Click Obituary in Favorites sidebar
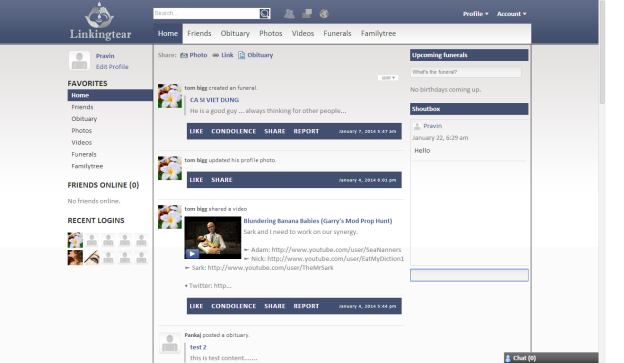 point(84,119)
